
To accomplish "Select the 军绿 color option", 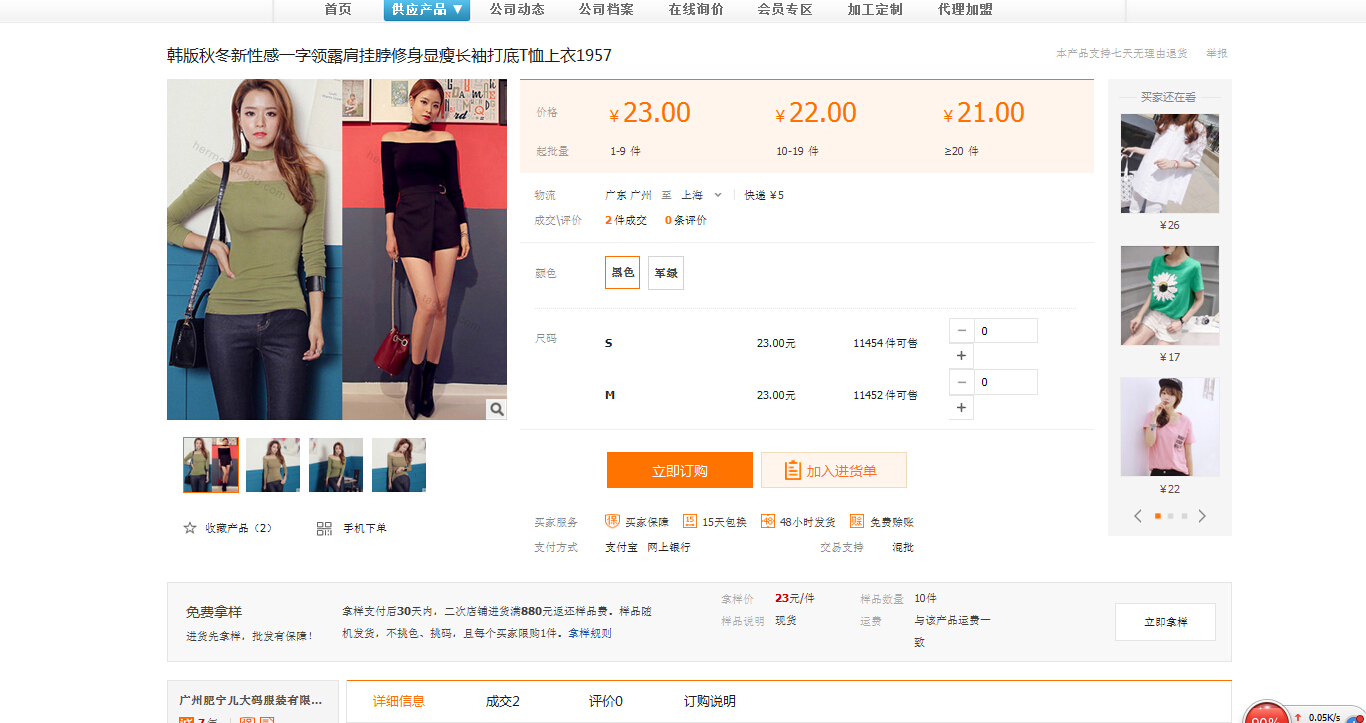I will (666, 273).
